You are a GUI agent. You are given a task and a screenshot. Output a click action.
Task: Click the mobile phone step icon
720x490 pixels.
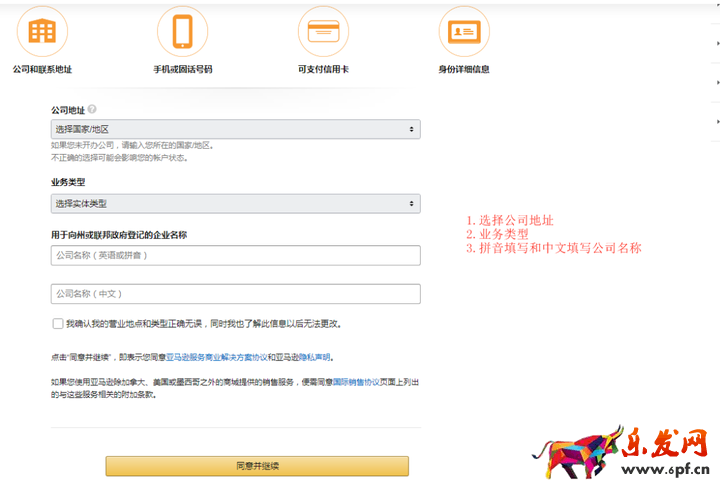tap(182, 31)
